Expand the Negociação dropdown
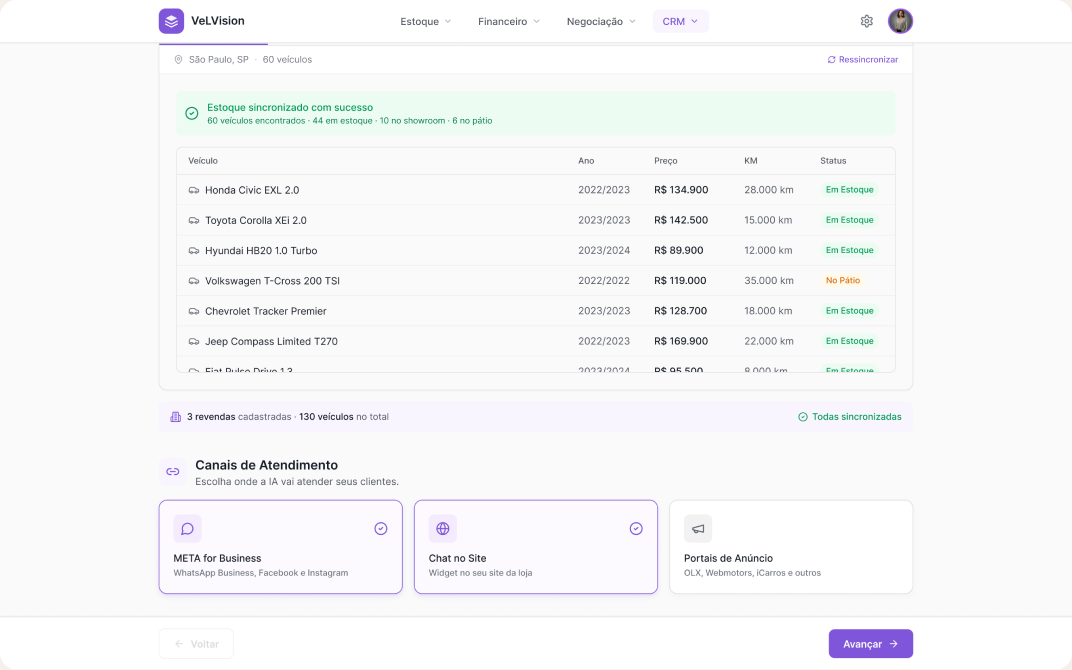This screenshot has width=1072, height=670. [601, 21]
